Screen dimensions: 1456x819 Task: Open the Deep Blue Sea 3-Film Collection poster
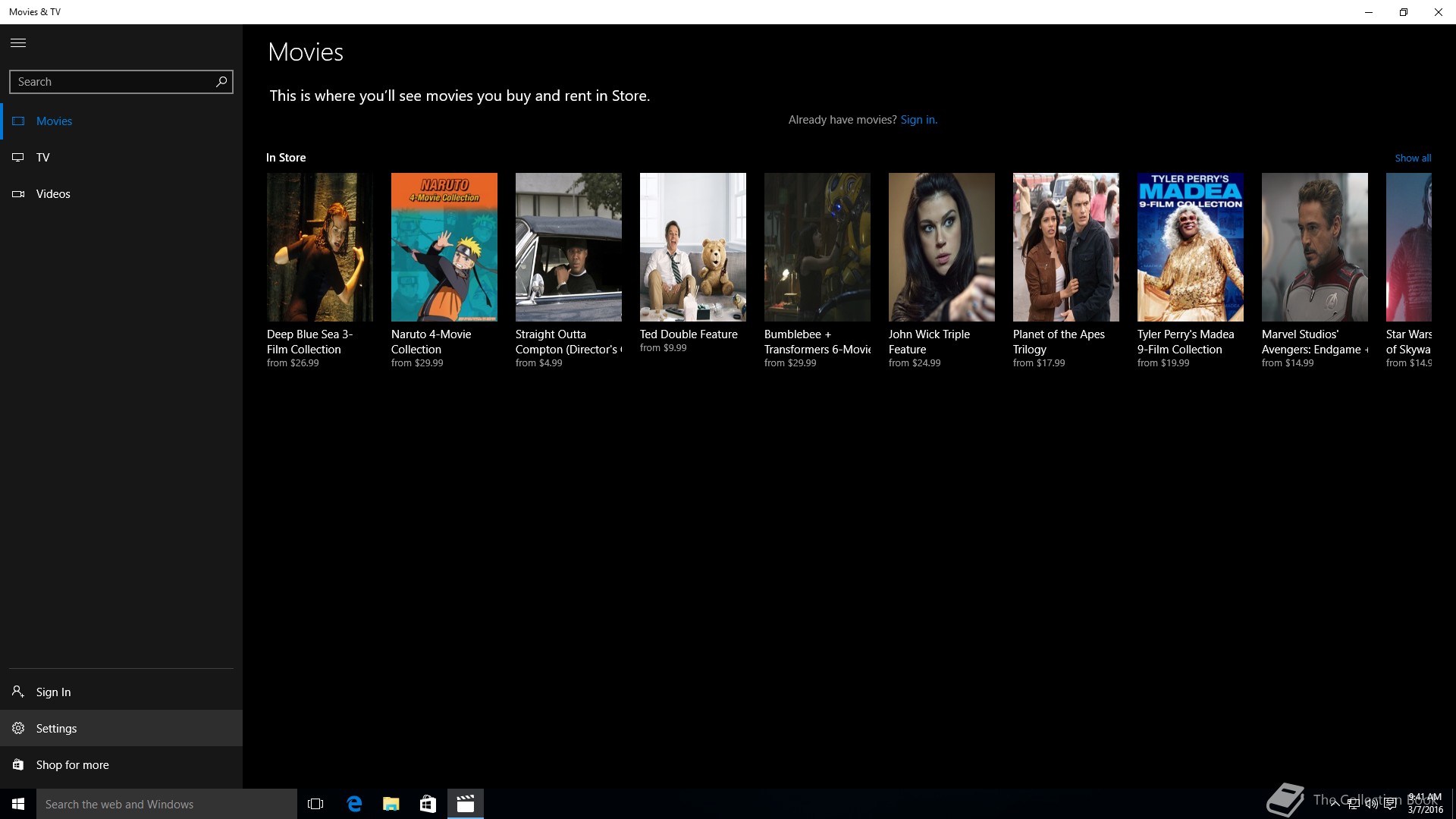click(x=319, y=246)
